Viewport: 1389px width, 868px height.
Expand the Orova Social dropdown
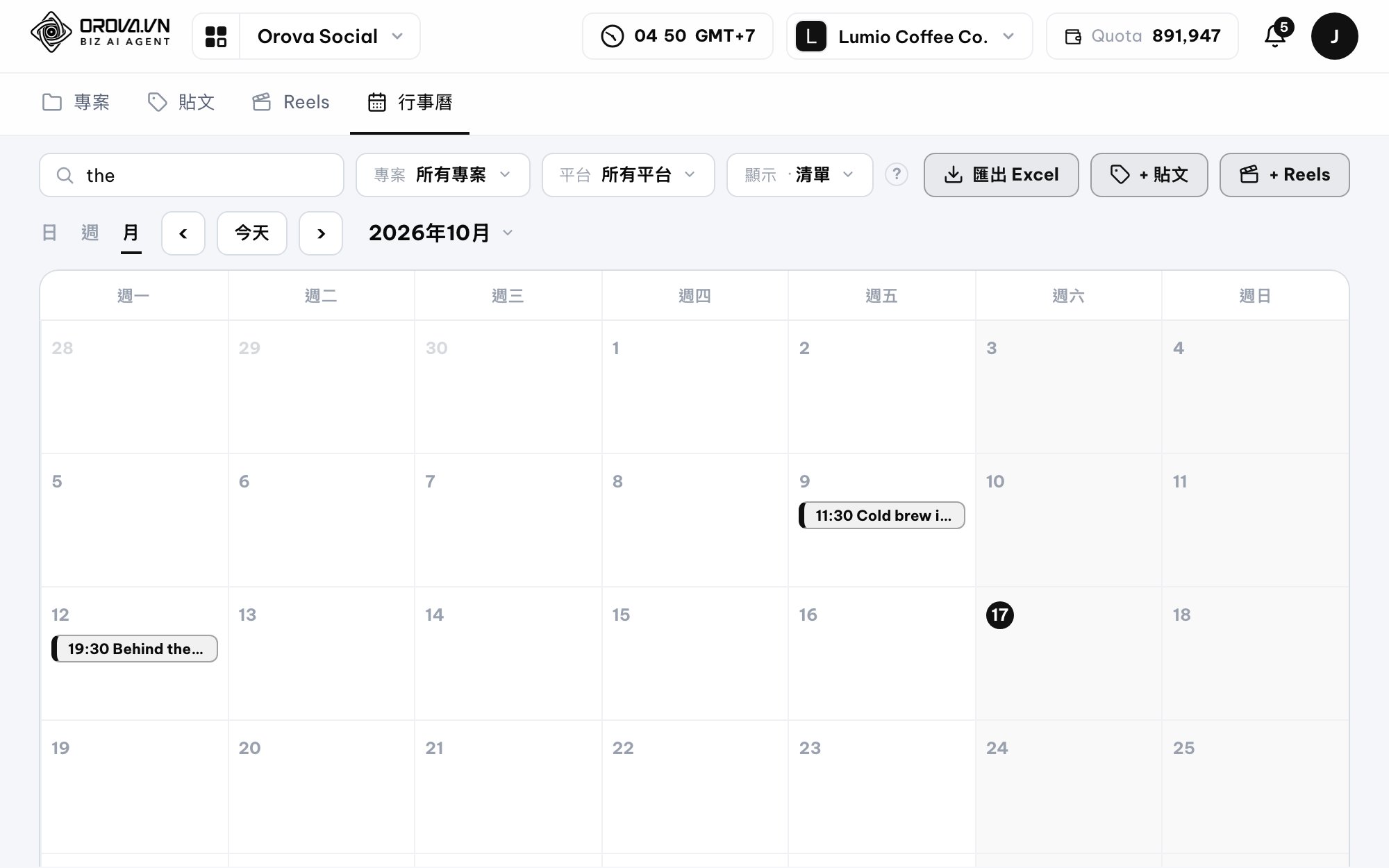point(330,36)
